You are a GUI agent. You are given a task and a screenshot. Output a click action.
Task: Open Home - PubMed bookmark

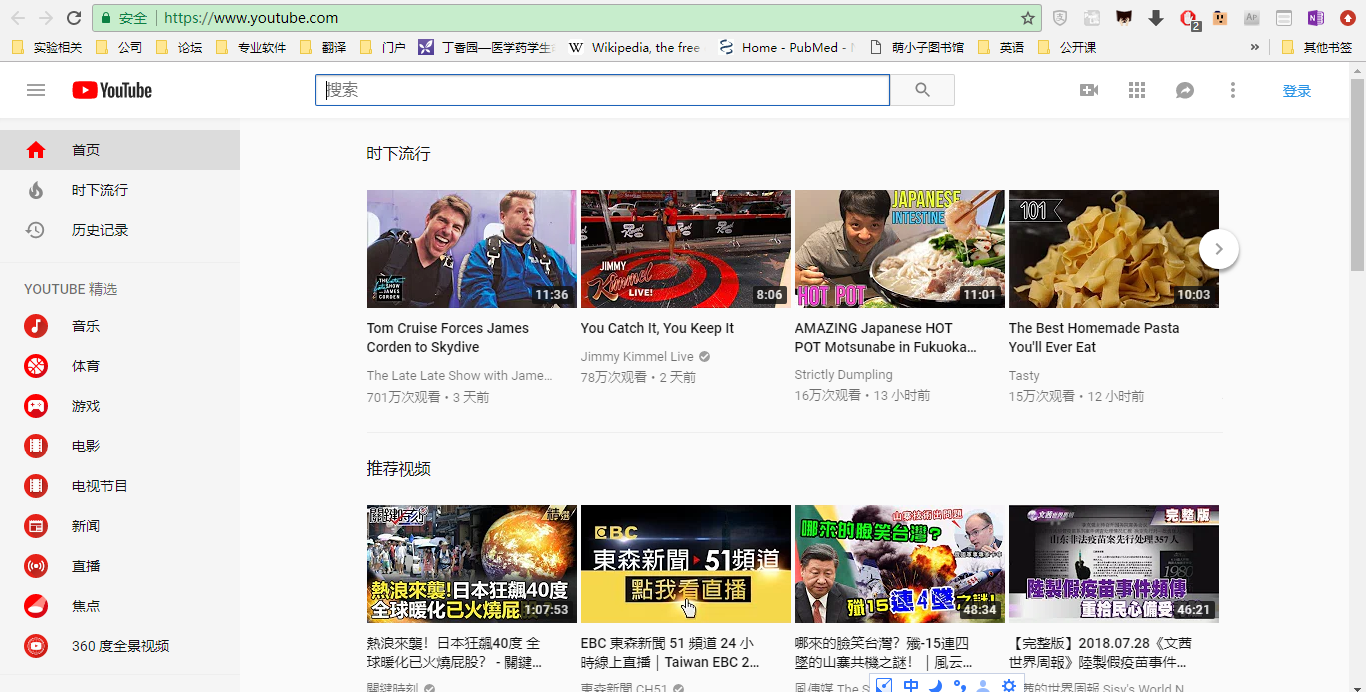click(786, 47)
